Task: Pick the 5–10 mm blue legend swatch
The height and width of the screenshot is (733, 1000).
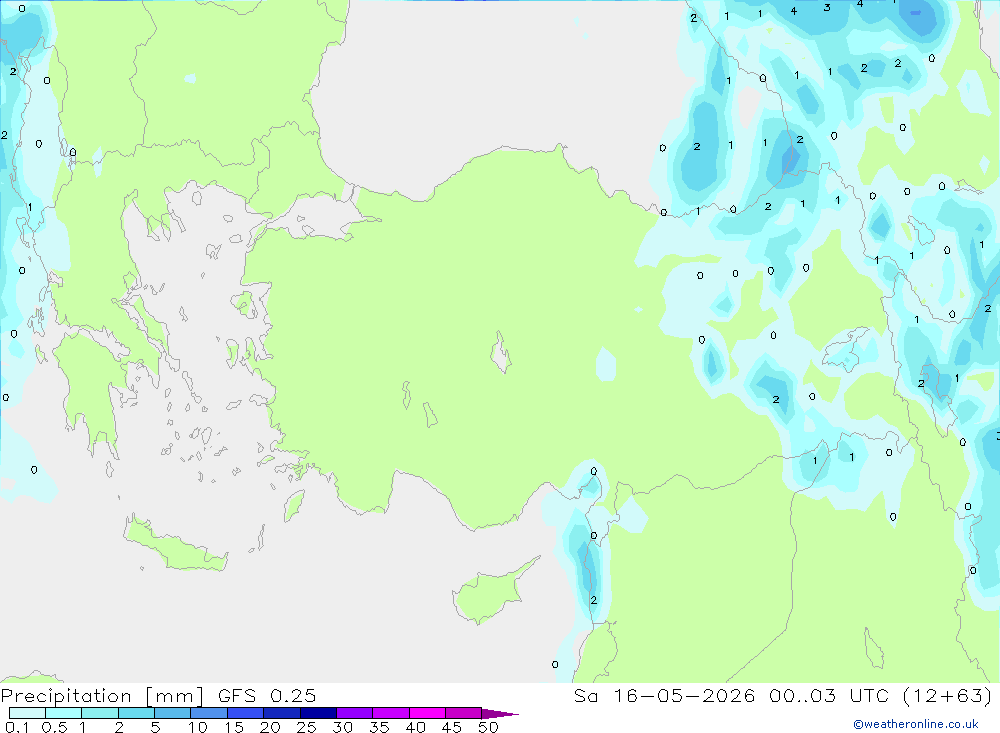Action: (172, 713)
